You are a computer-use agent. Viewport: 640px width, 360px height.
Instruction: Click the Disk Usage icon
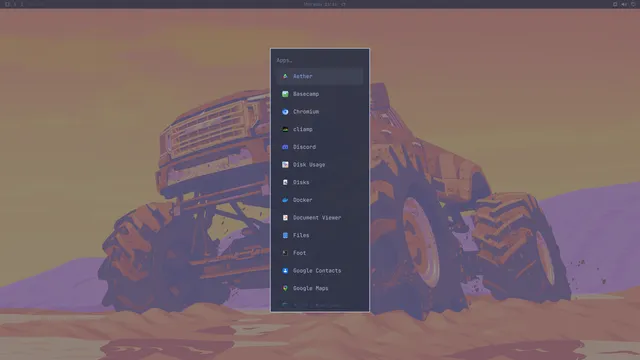pyautogui.click(x=285, y=164)
